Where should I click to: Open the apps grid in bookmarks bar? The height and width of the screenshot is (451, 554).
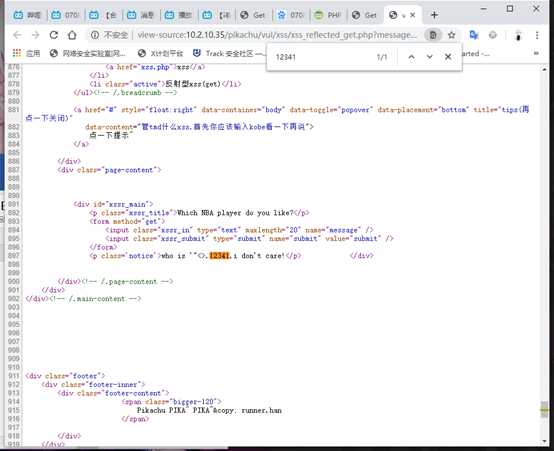coord(16,53)
